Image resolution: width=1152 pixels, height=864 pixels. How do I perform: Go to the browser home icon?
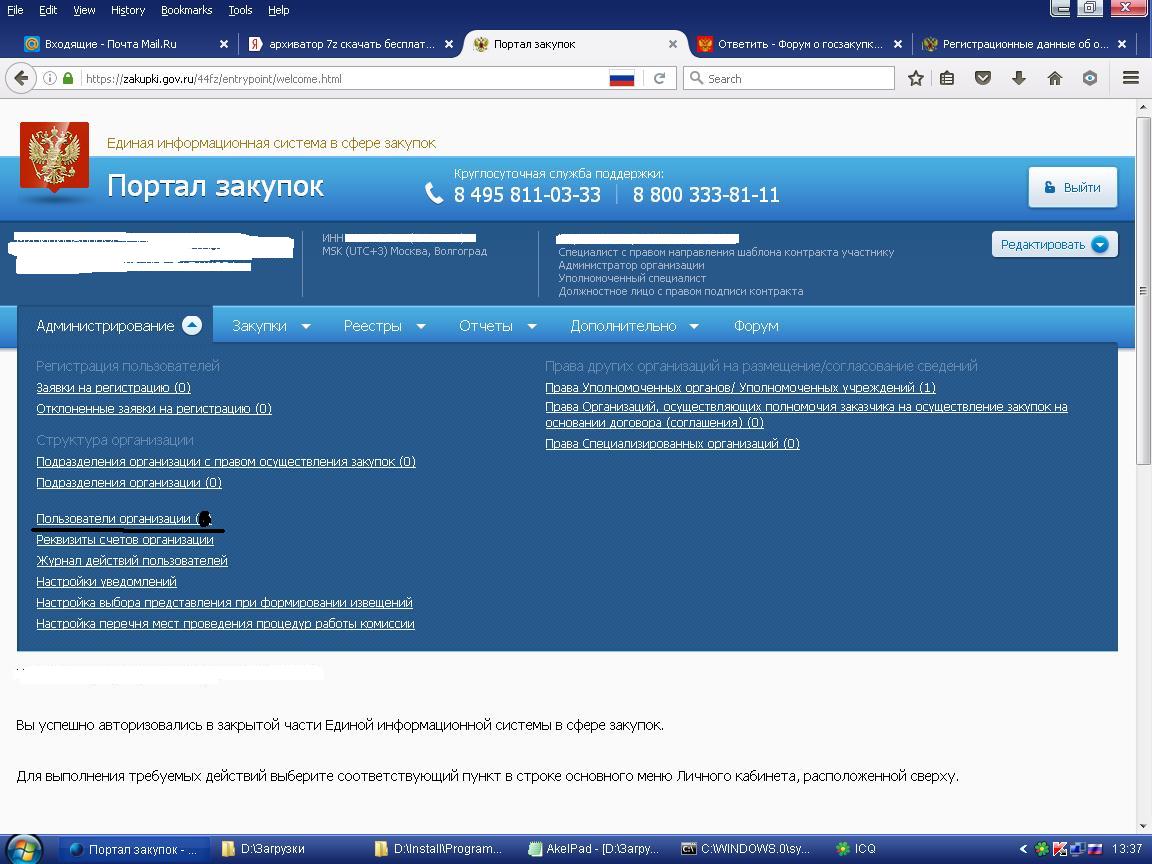point(1054,78)
